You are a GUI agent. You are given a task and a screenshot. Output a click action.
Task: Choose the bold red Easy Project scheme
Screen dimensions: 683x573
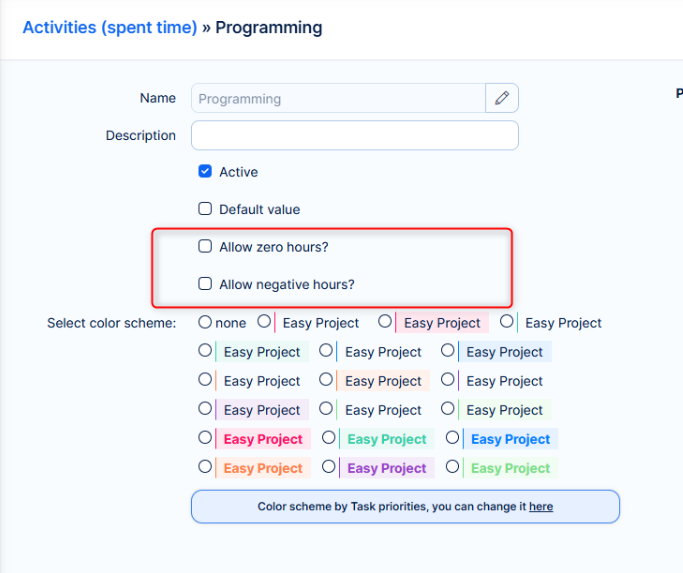click(206, 438)
